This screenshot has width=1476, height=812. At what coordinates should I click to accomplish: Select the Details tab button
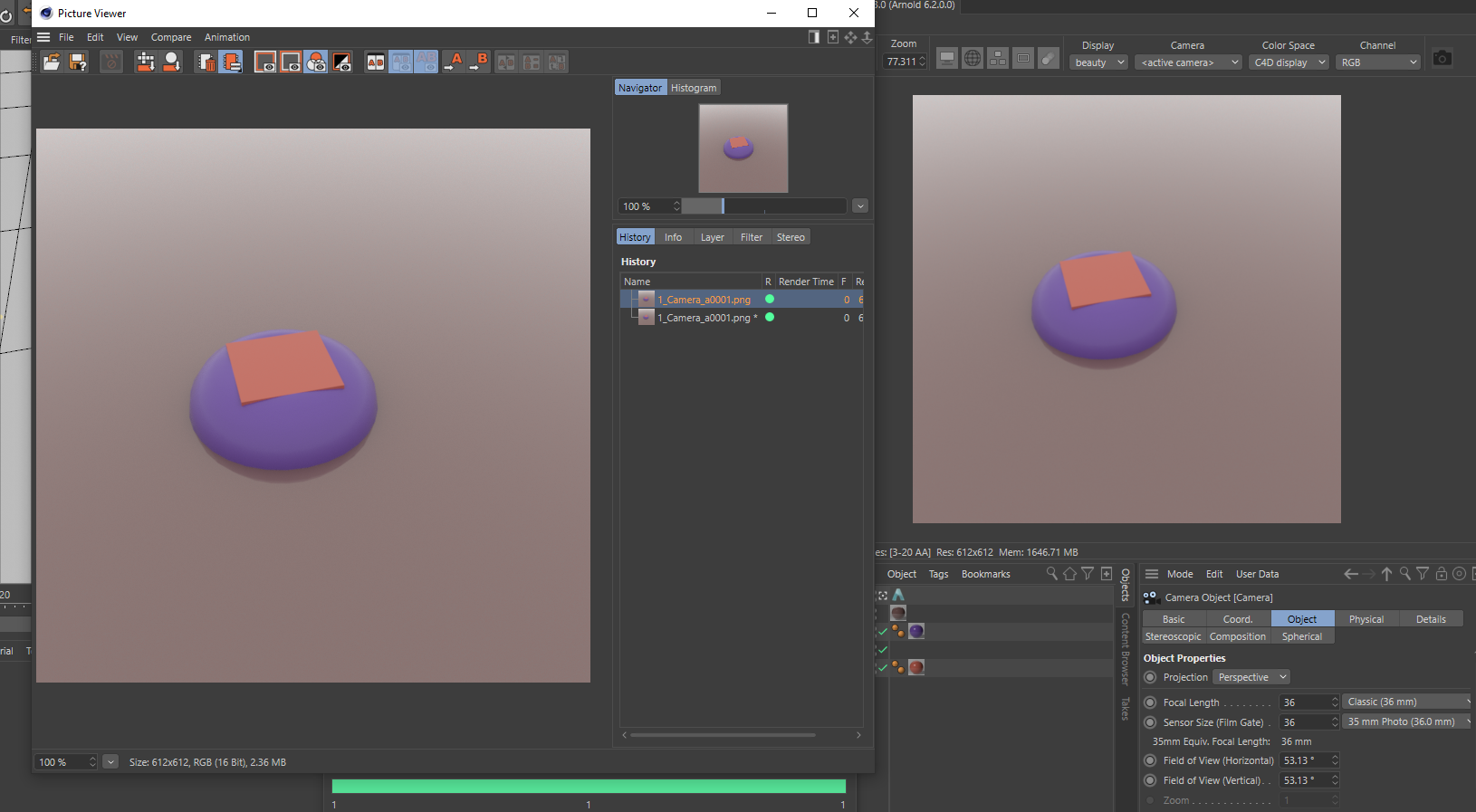click(1432, 619)
